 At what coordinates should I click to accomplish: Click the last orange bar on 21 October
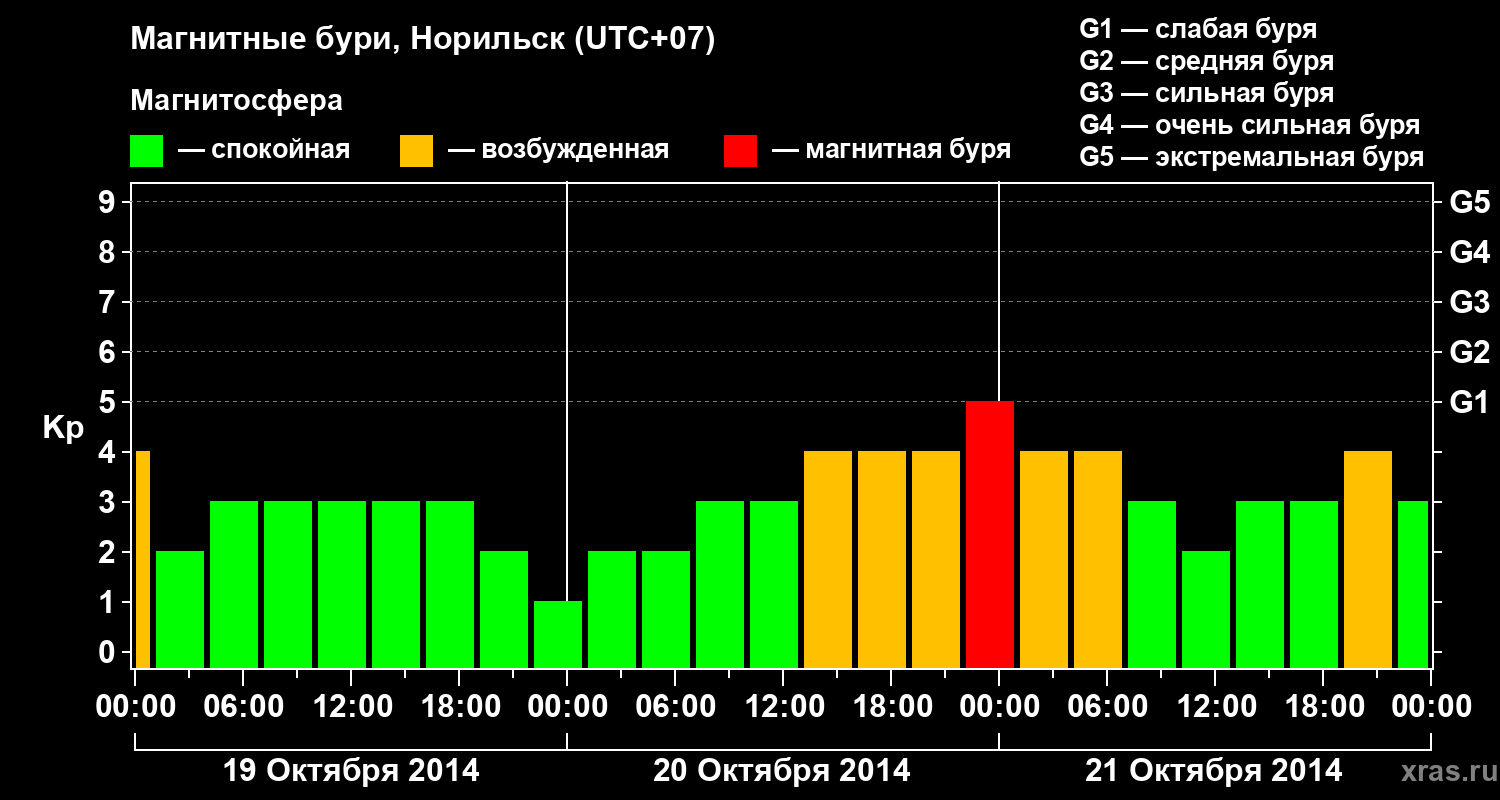[x=1368, y=560]
